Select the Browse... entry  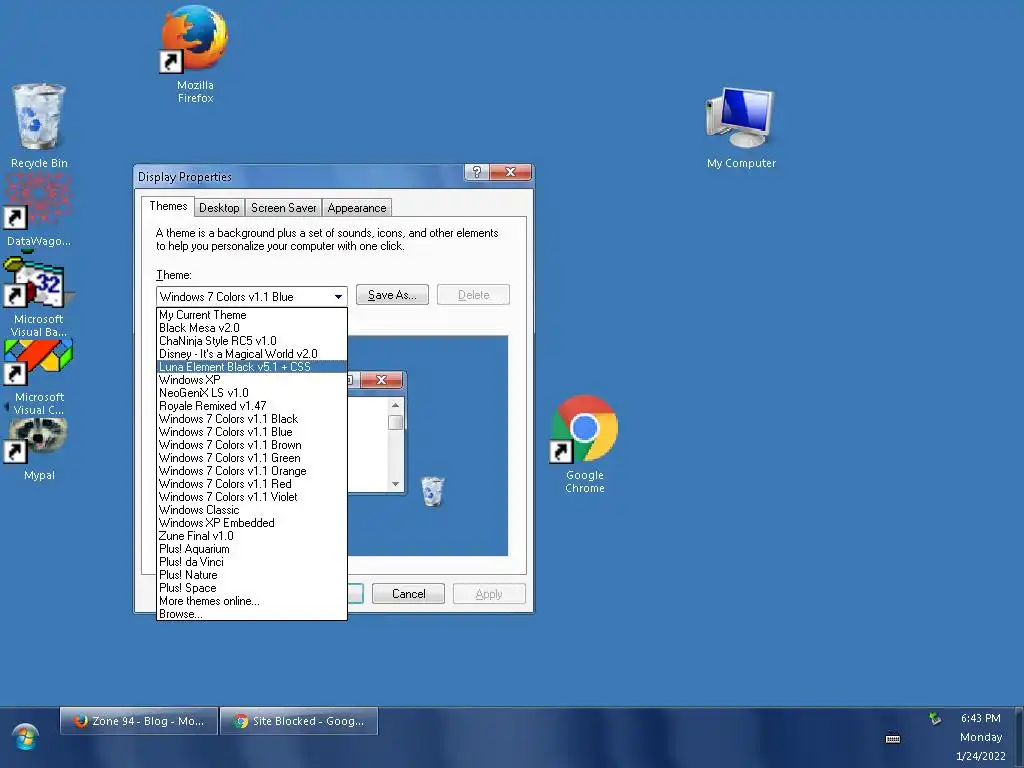coord(251,614)
